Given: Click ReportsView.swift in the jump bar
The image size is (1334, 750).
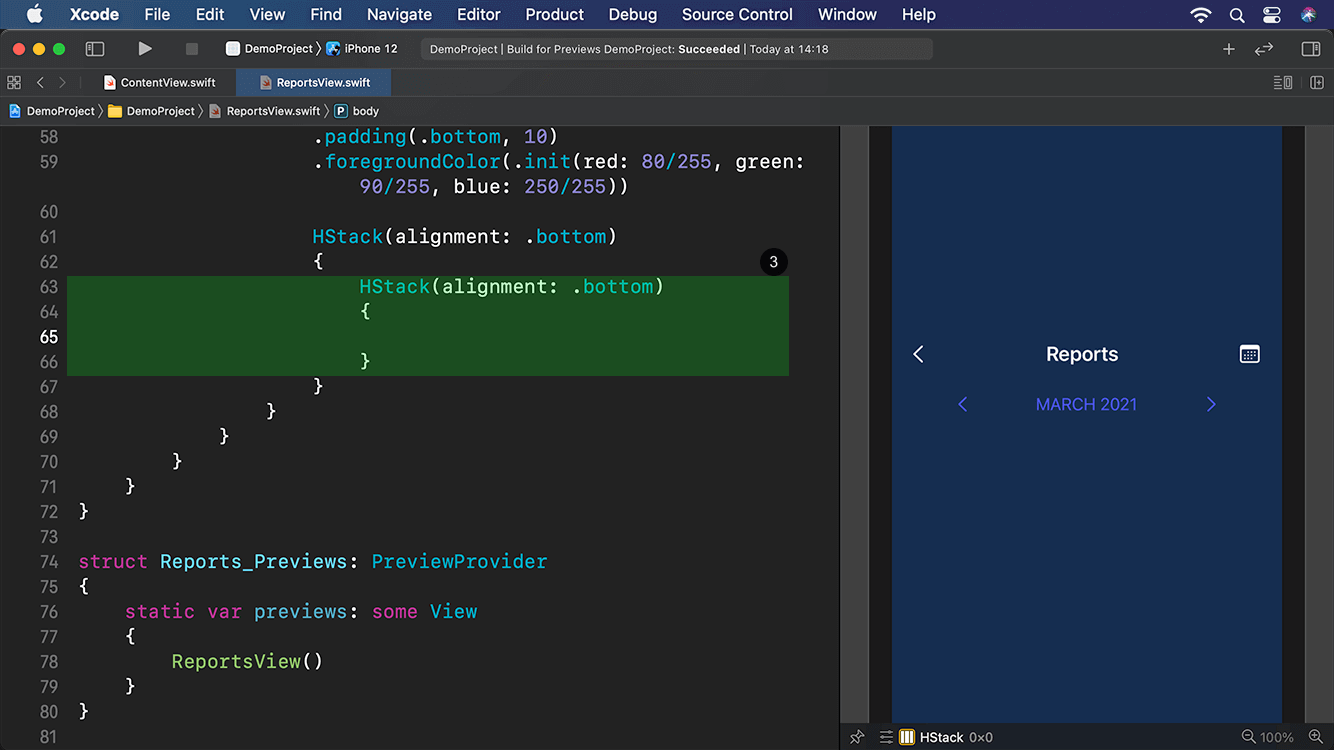Looking at the screenshot, I should click(265, 111).
